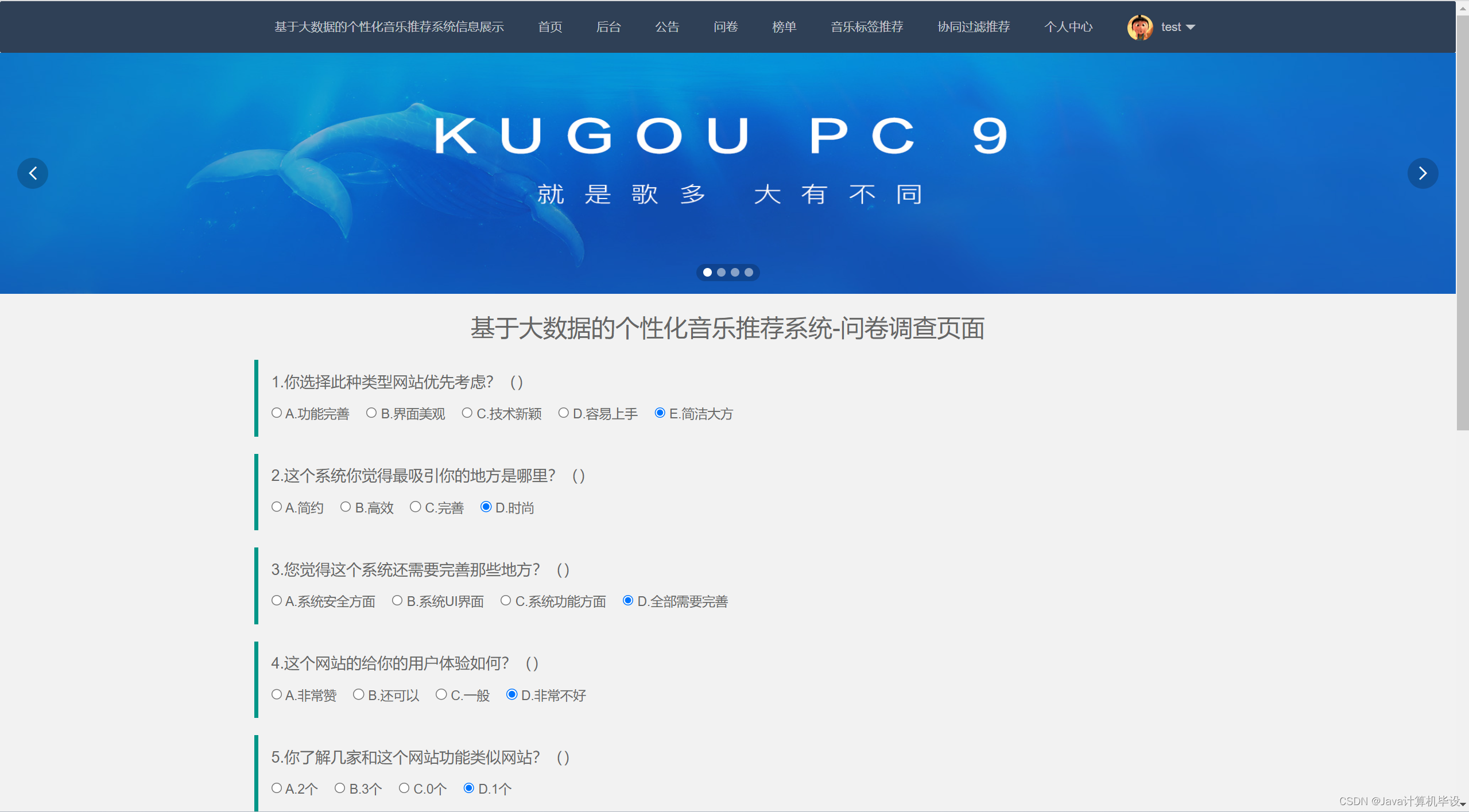Select the second carousel indicator dot
The width and height of the screenshot is (1469, 812).
(x=721, y=273)
